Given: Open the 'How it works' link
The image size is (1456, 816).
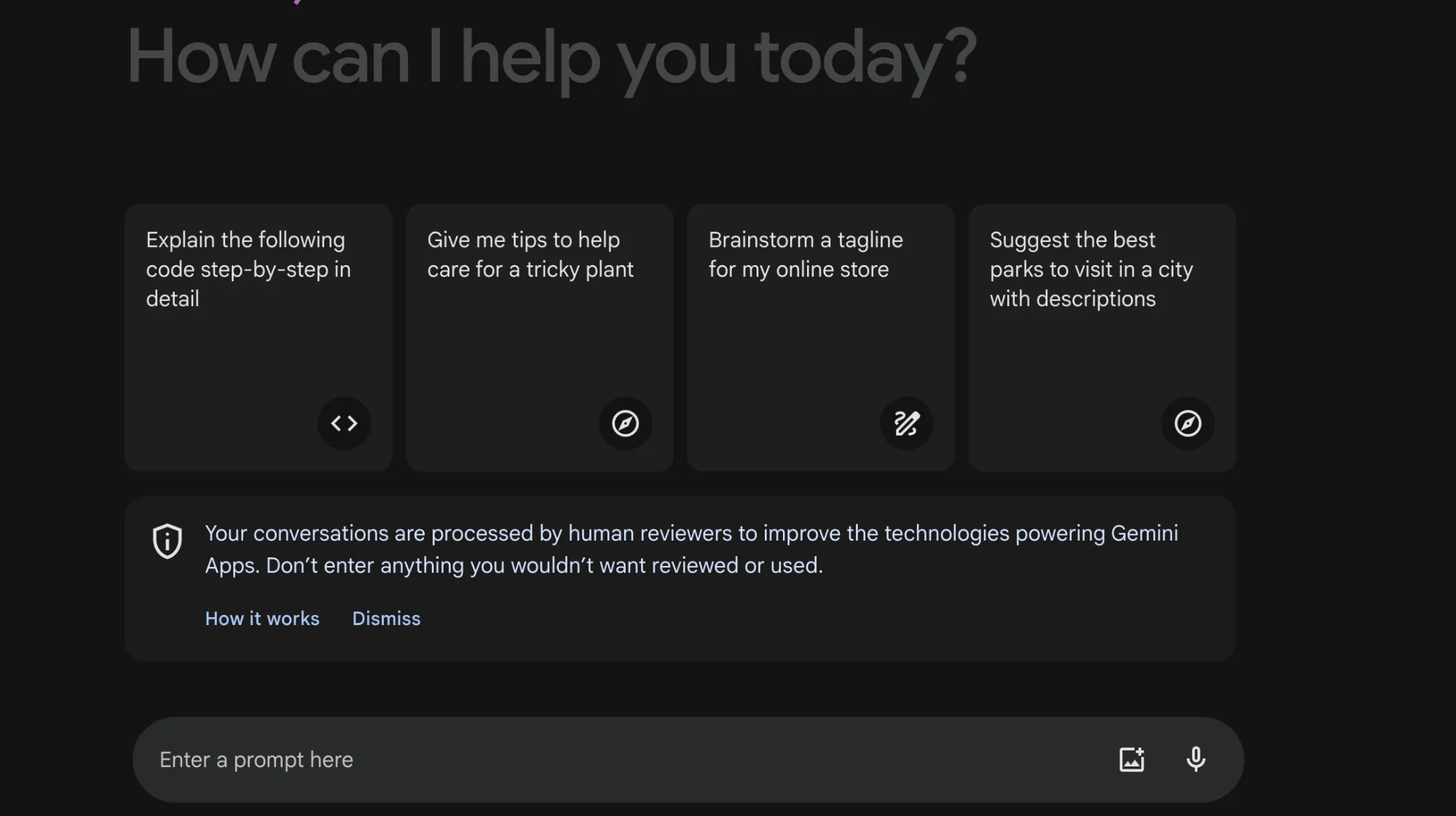Looking at the screenshot, I should [262, 619].
